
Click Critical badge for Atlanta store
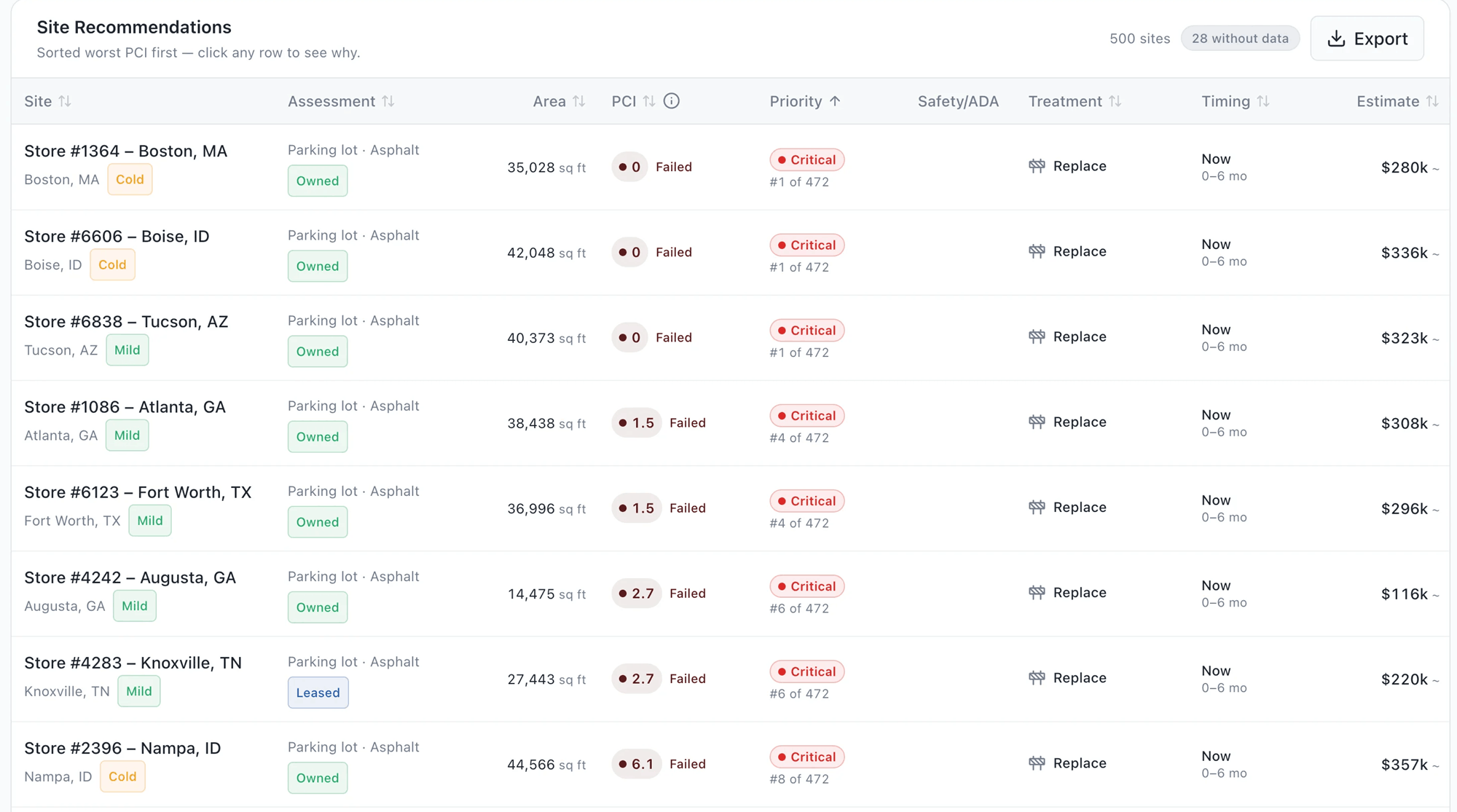pos(806,416)
